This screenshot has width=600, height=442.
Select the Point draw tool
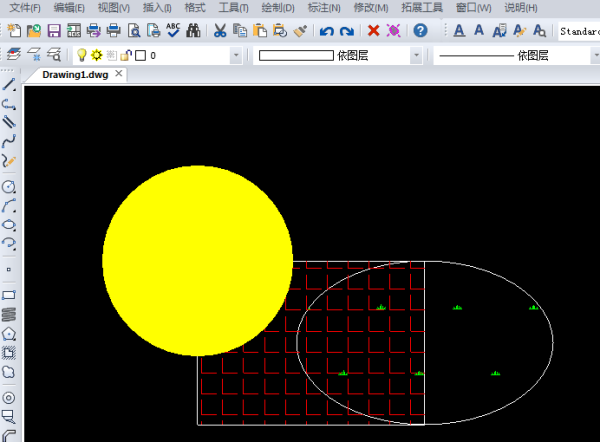coord(9,270)
